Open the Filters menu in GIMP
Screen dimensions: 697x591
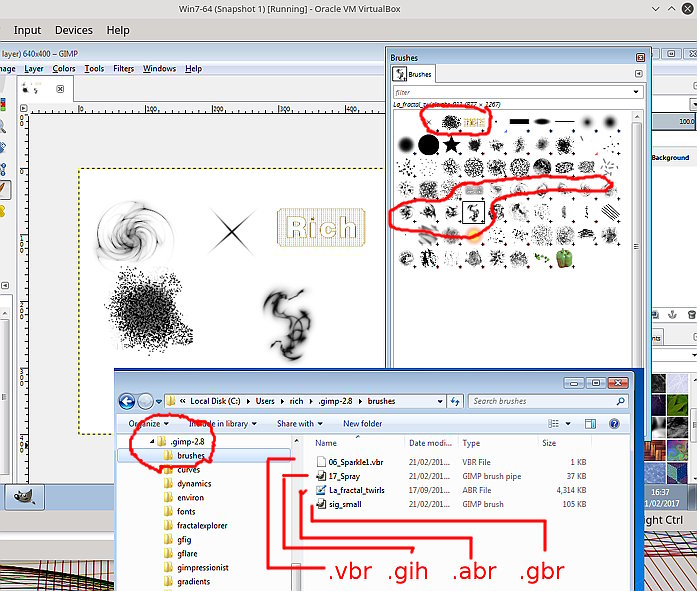[123, 69]
